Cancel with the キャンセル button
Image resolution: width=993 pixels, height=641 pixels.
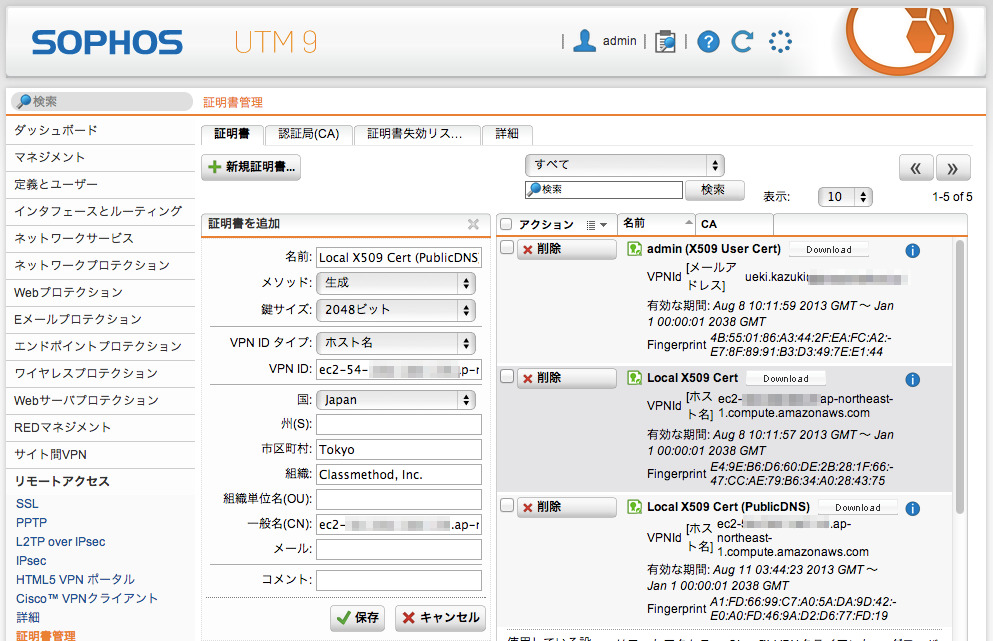coord(440,618)
